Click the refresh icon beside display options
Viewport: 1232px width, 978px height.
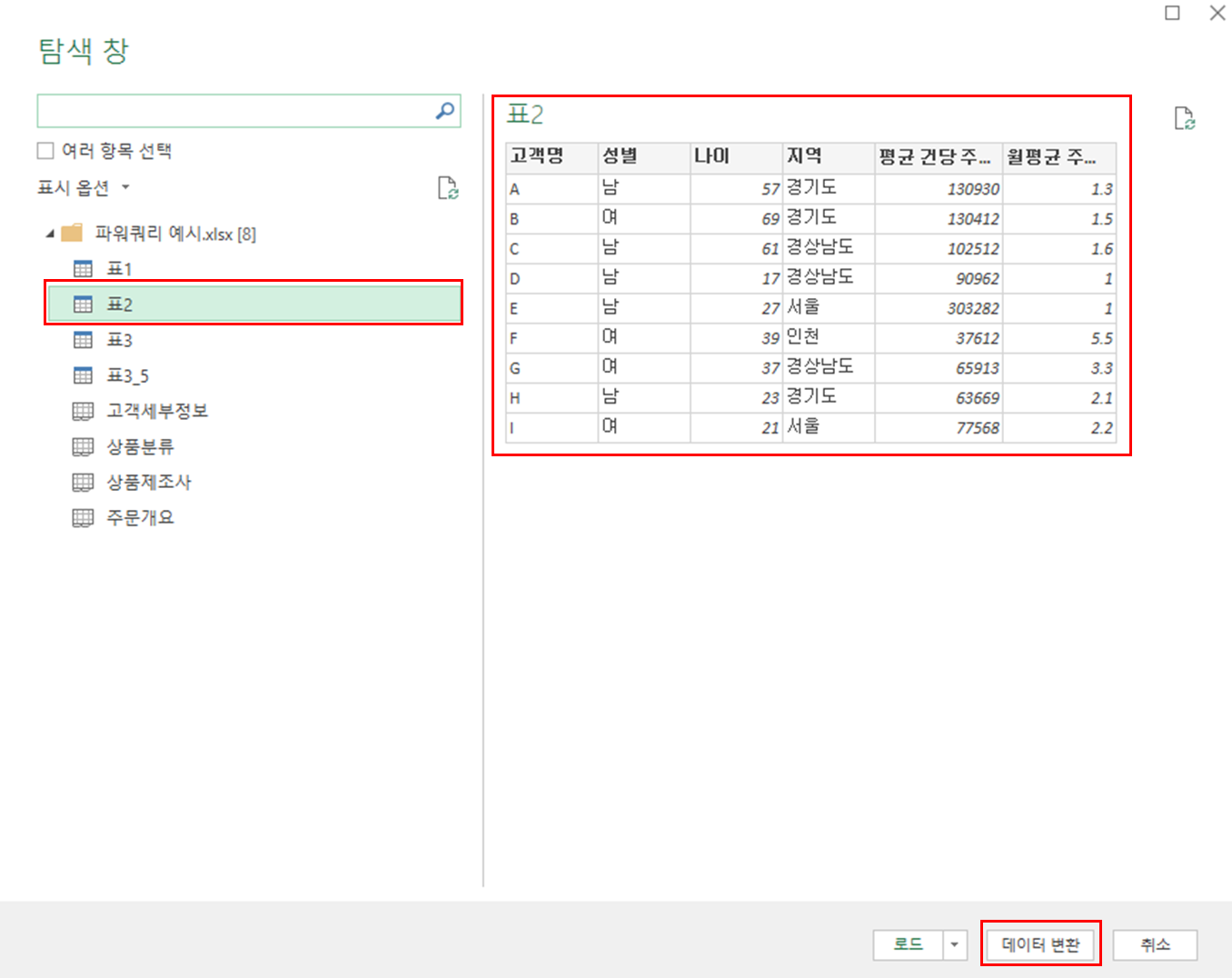click(448, 188)
